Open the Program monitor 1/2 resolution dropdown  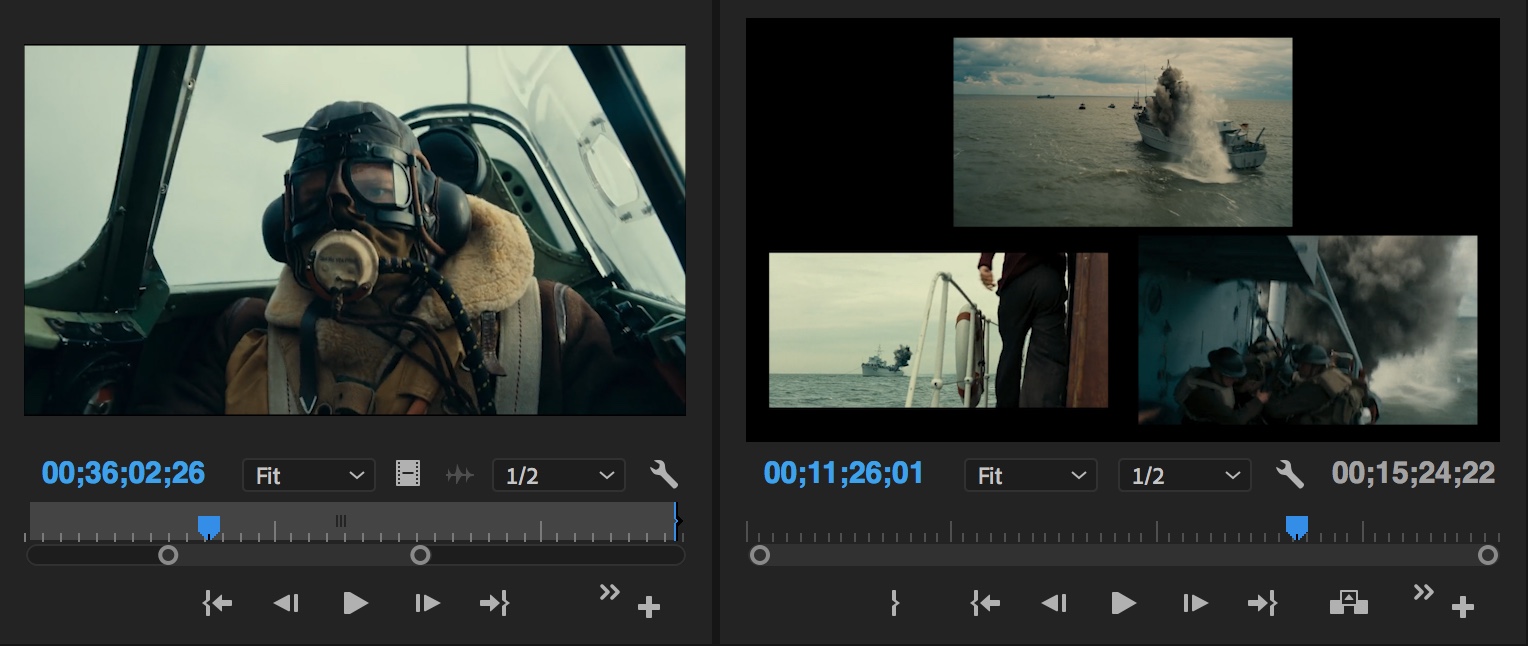coord(1184,475)
